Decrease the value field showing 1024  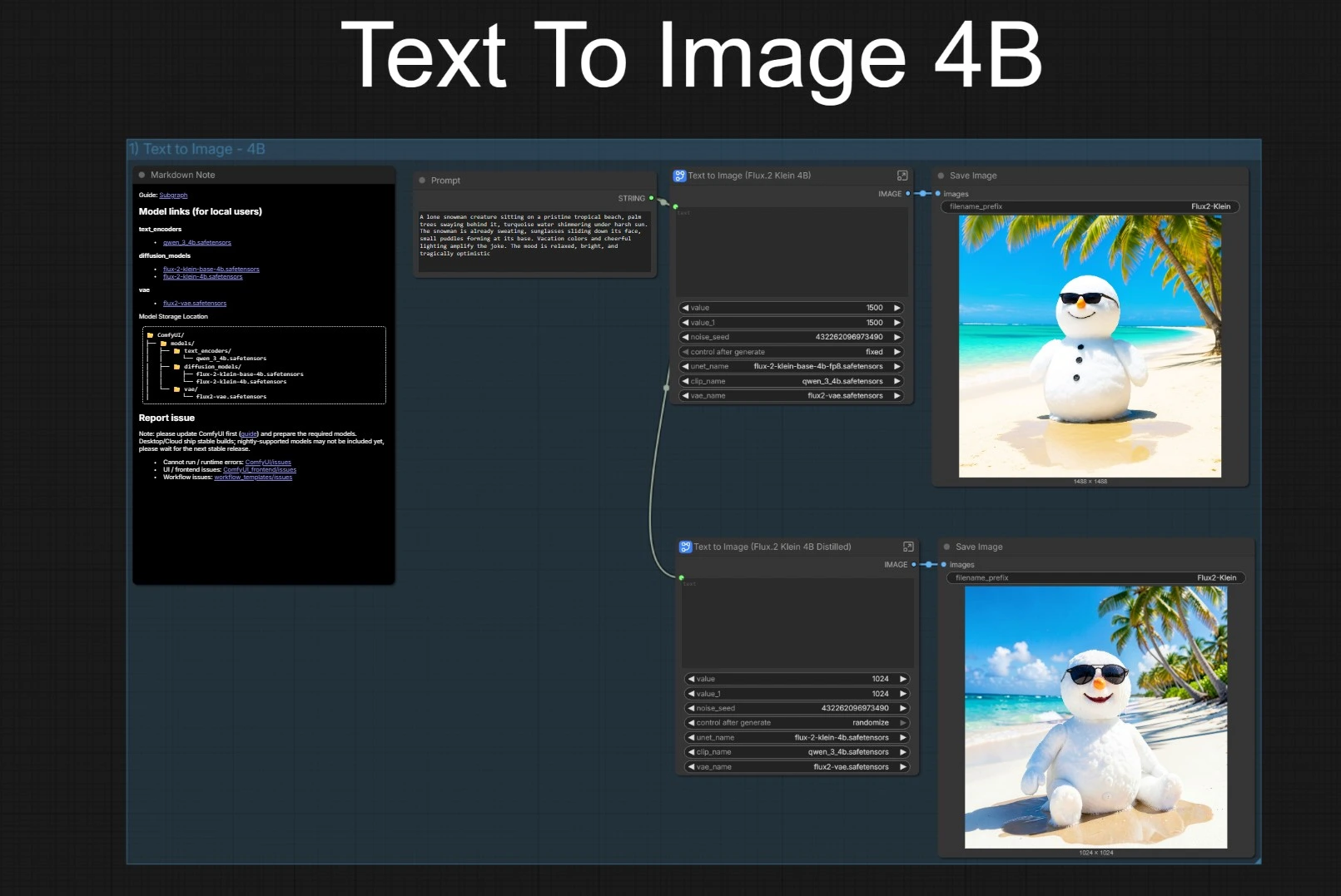pos(691,679)
